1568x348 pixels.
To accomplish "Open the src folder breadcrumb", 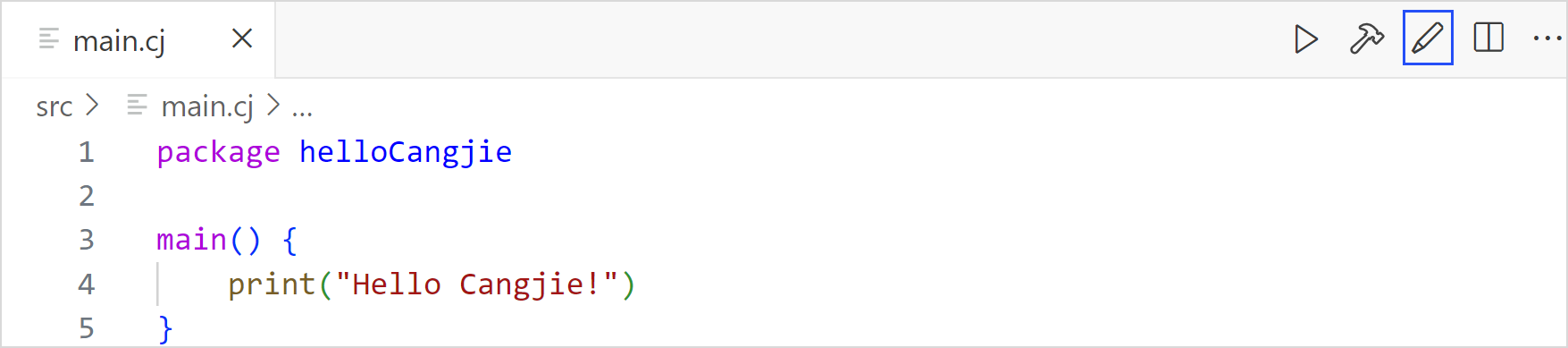I will 54,106.
